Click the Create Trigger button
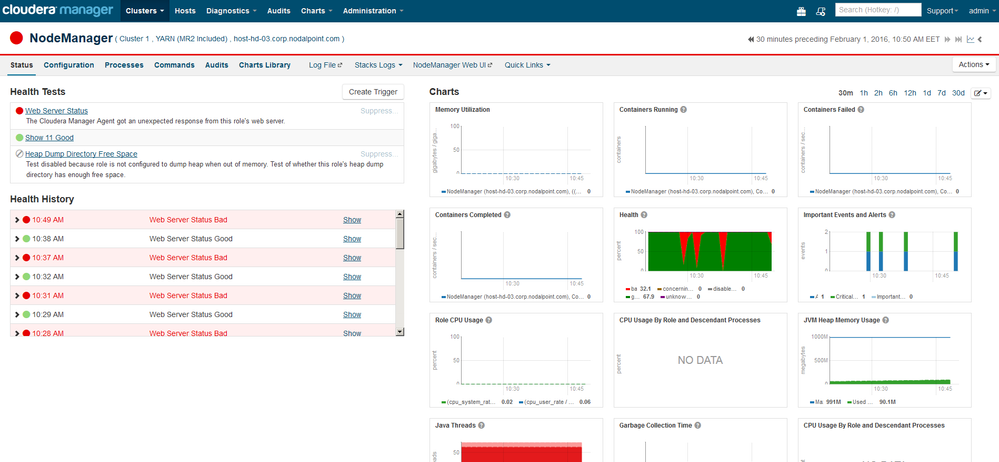 tap(372, 92)
